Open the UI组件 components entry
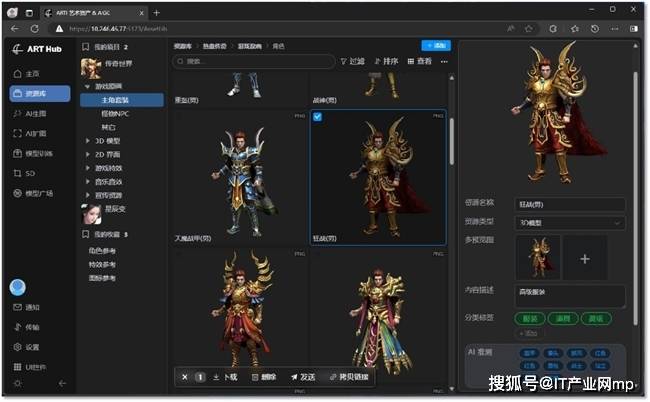Screen dimensions: 650x402 (x=30, y=367)
